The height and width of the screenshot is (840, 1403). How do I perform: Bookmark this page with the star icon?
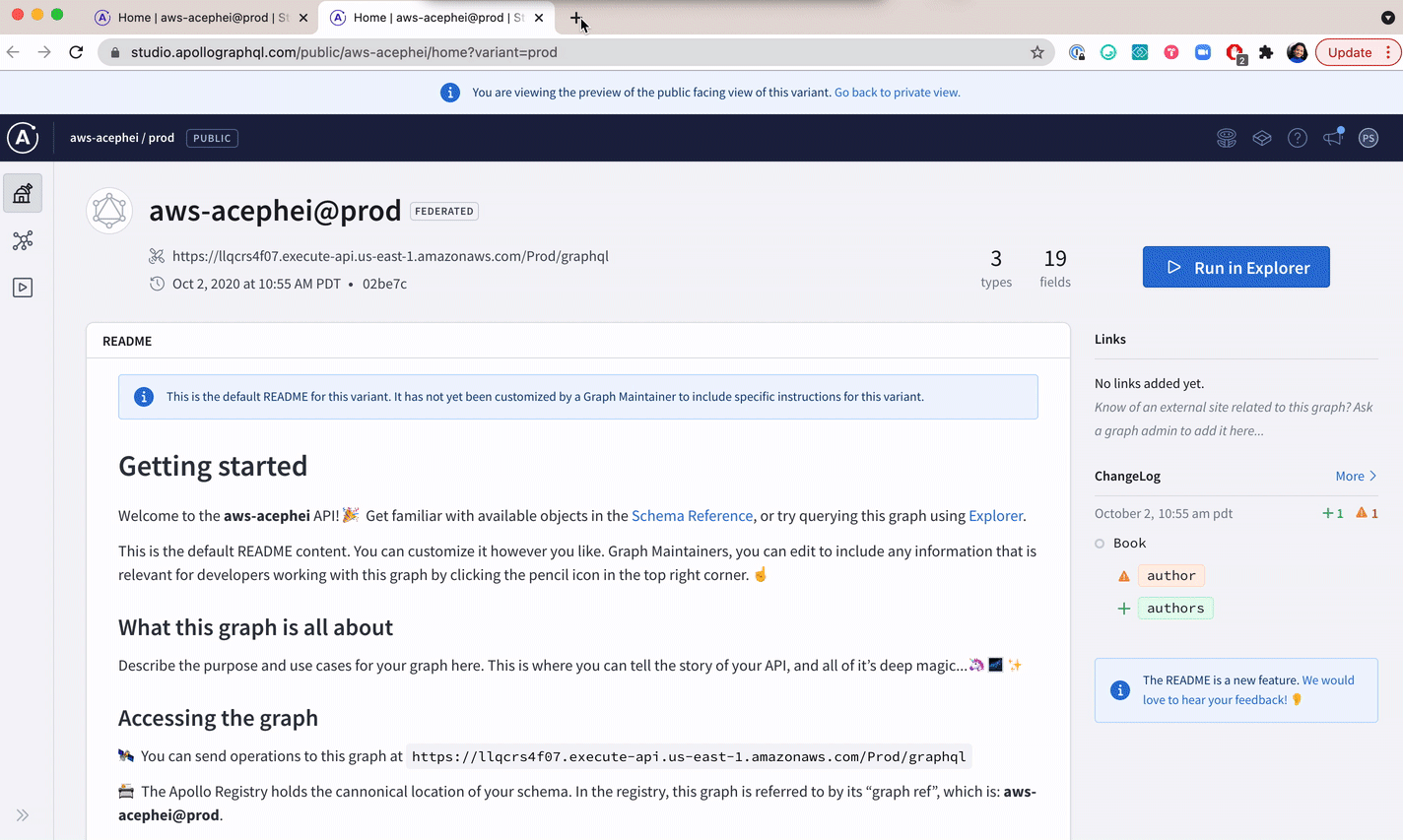click(1037, 52)
